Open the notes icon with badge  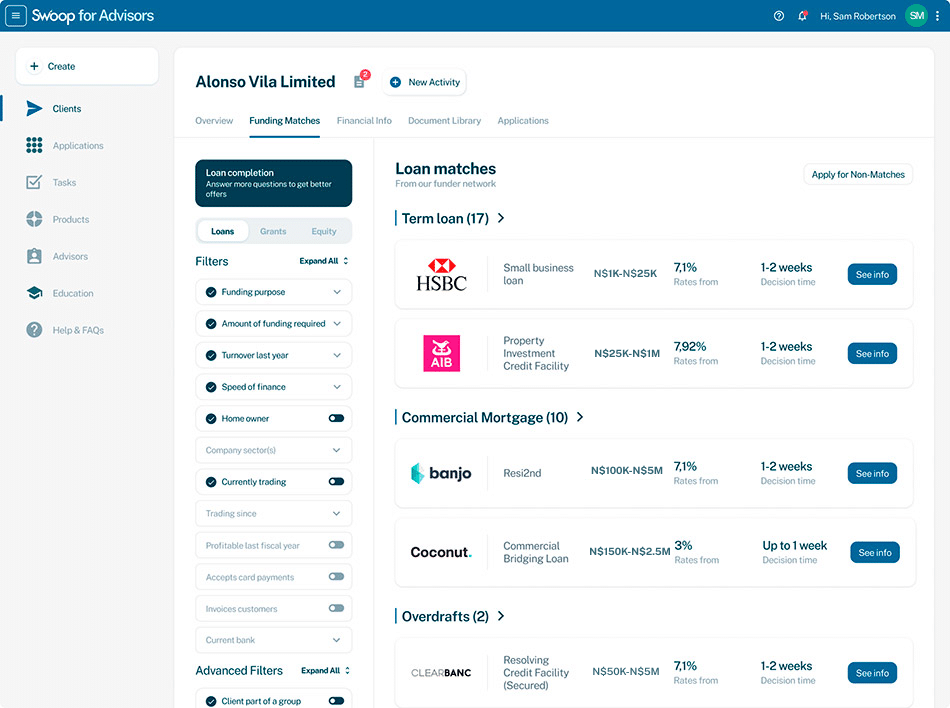coord(359,82)
